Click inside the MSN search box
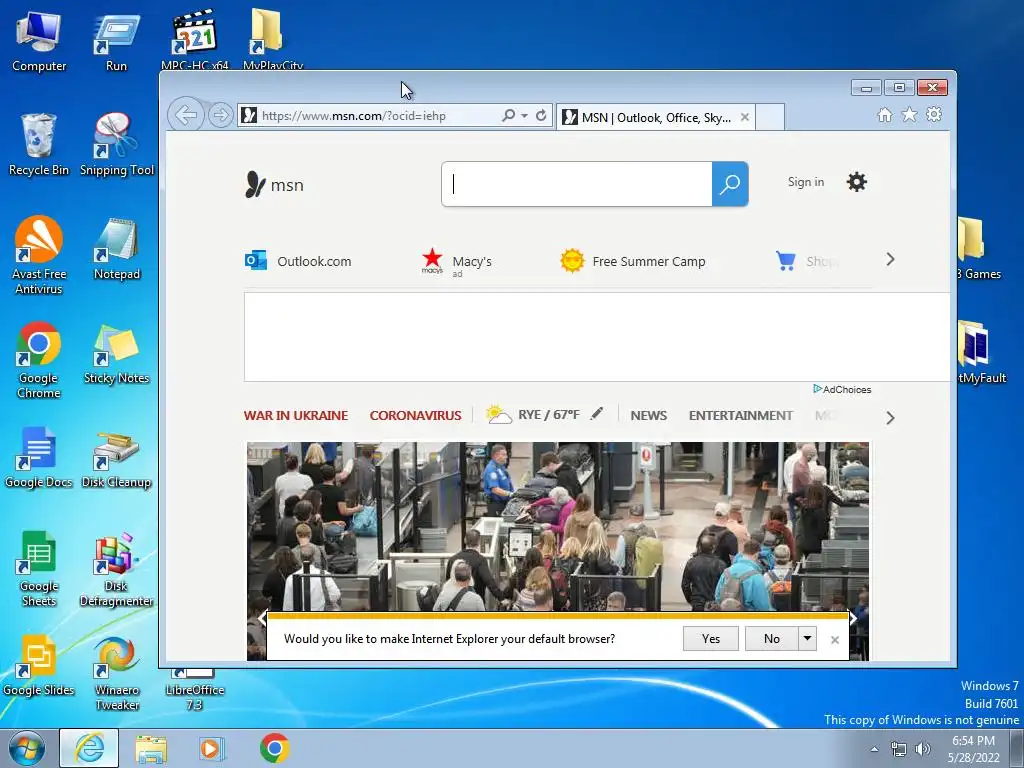The image size is (1024, 768). pyautogui.click(x=577, y=184)
